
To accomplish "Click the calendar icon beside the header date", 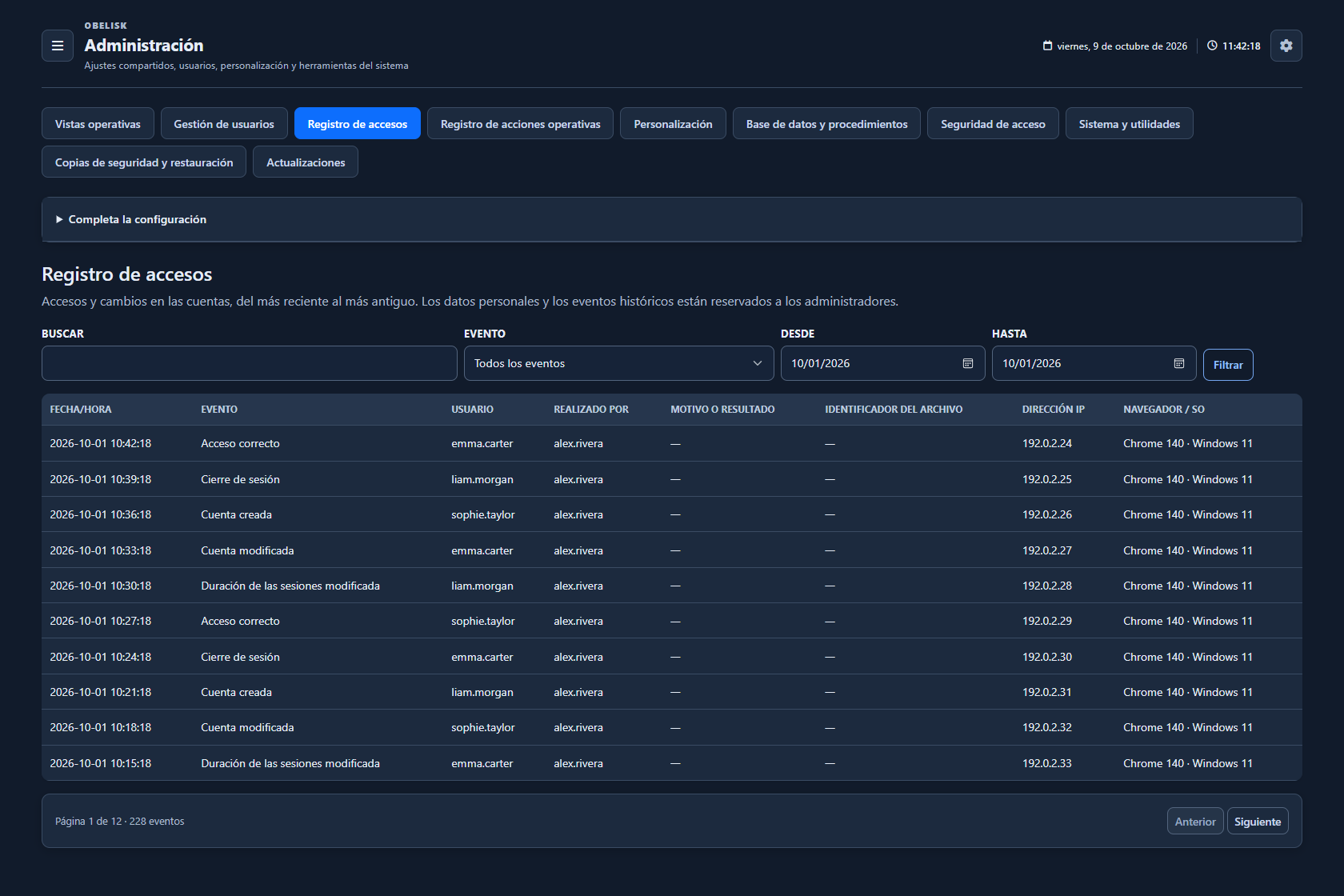I will (1047, 46).
